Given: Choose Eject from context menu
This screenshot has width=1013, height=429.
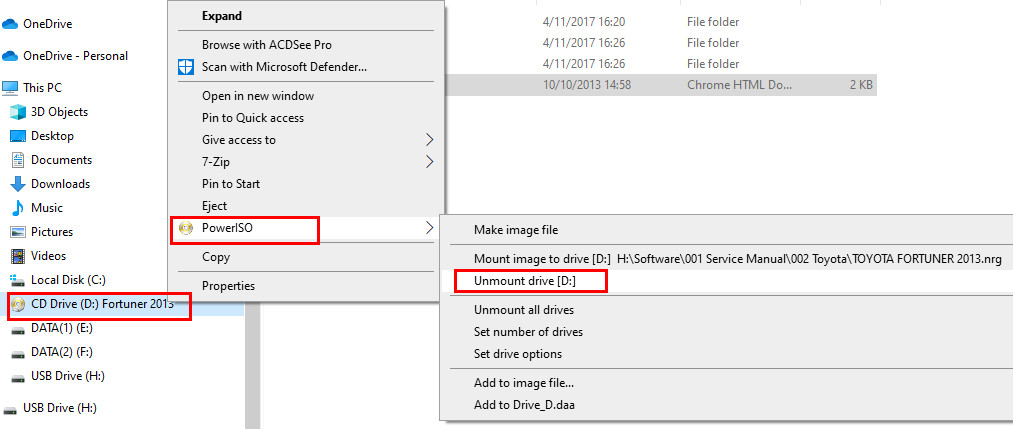Looking at the screenshot, I should coord(214,206).
